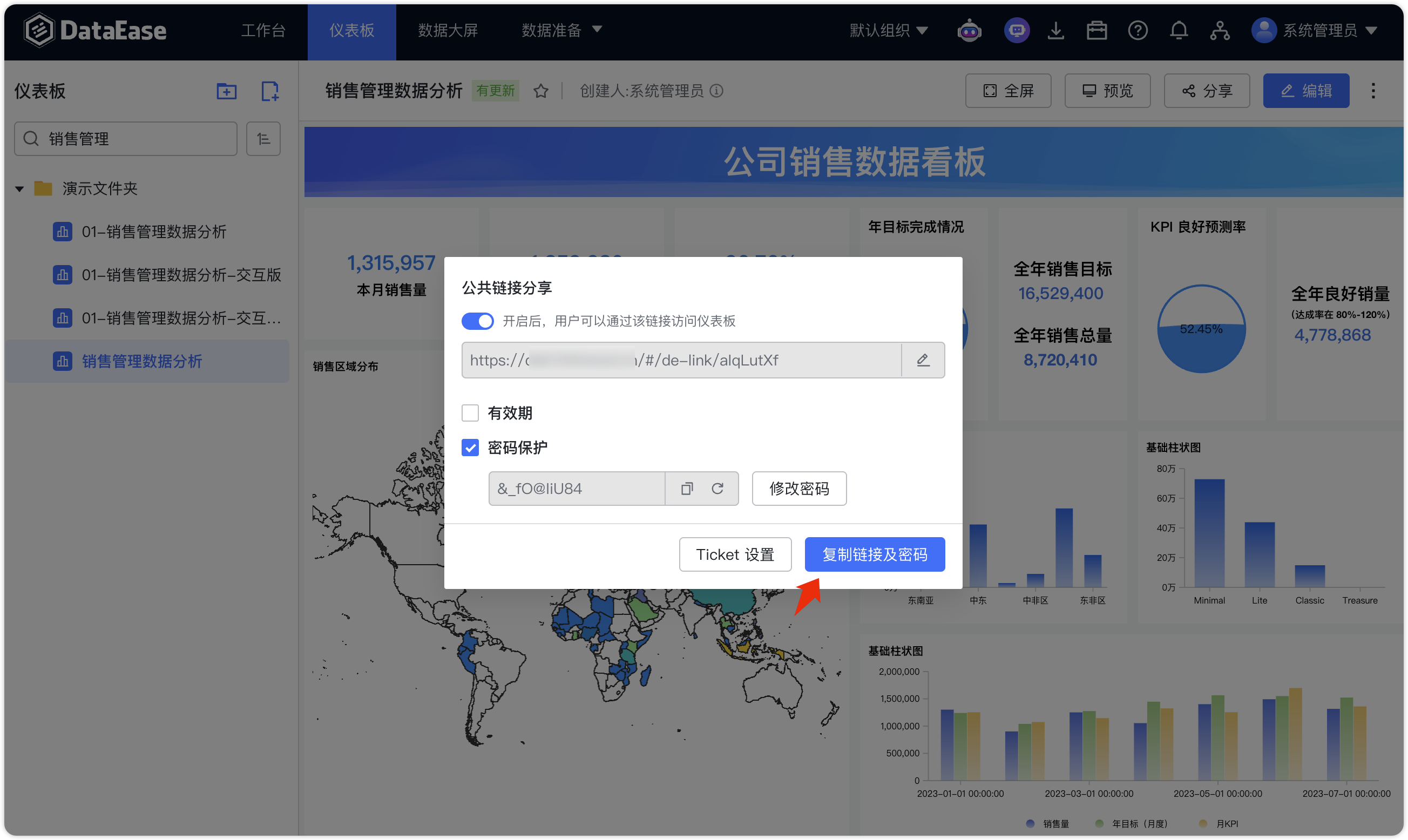
Task: Open the notifications bell
Action: pos(1179,30)
